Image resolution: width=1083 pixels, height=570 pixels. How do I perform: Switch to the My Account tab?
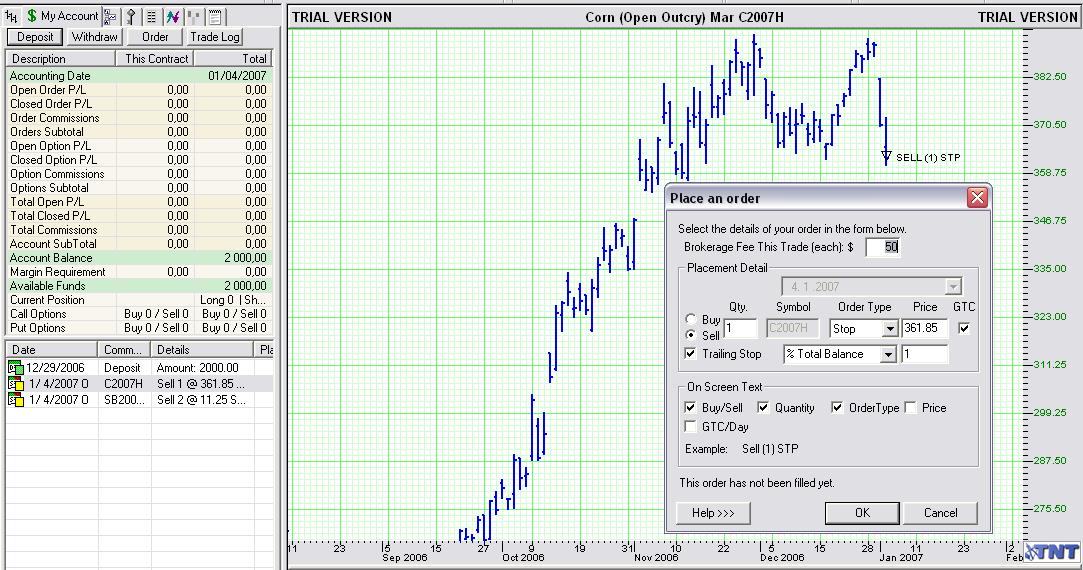pos(62,16)
